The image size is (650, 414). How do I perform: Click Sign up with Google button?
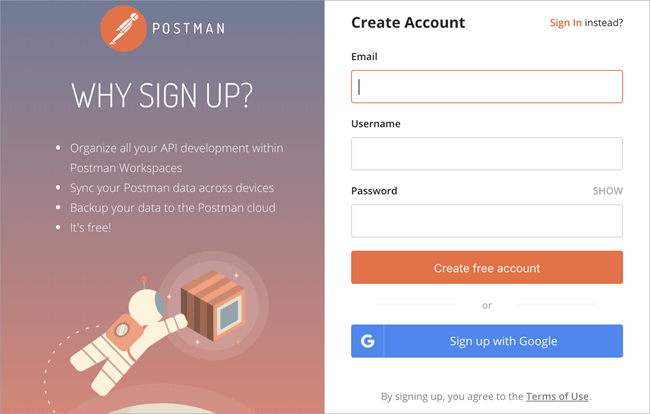pos(487,341)
